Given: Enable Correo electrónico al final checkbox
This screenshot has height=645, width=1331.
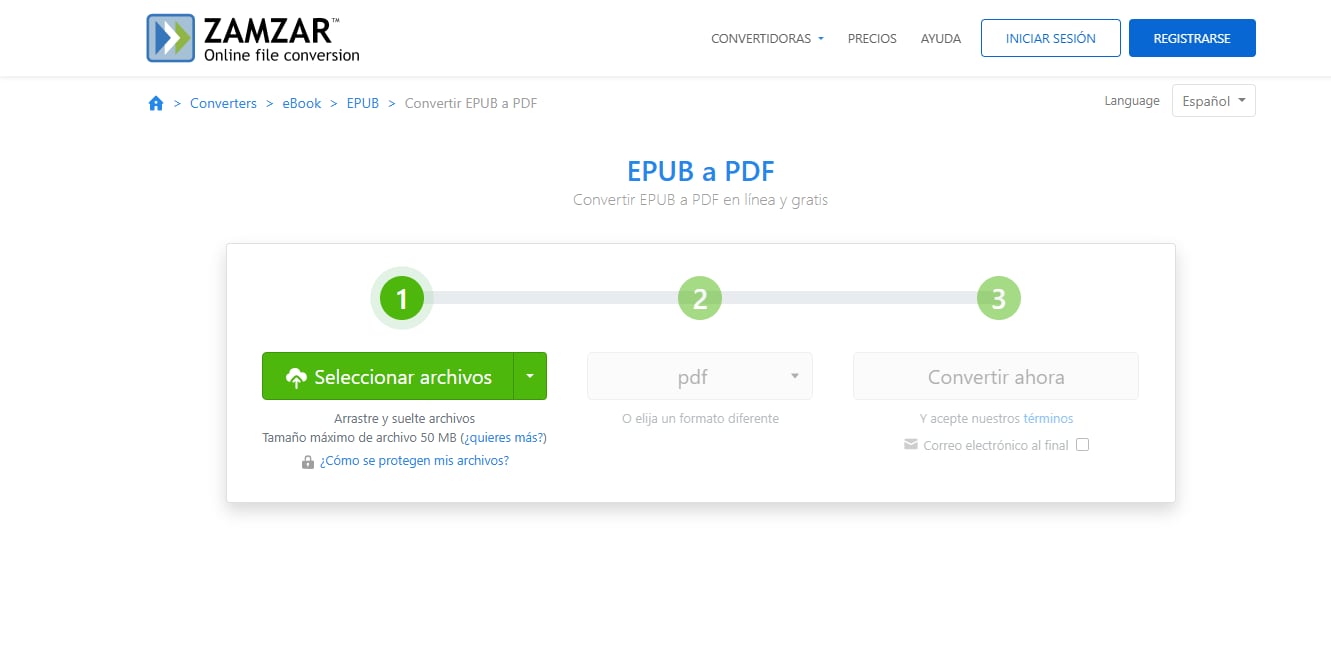Looking at the screenshot, I should (x=1082, y=444).
